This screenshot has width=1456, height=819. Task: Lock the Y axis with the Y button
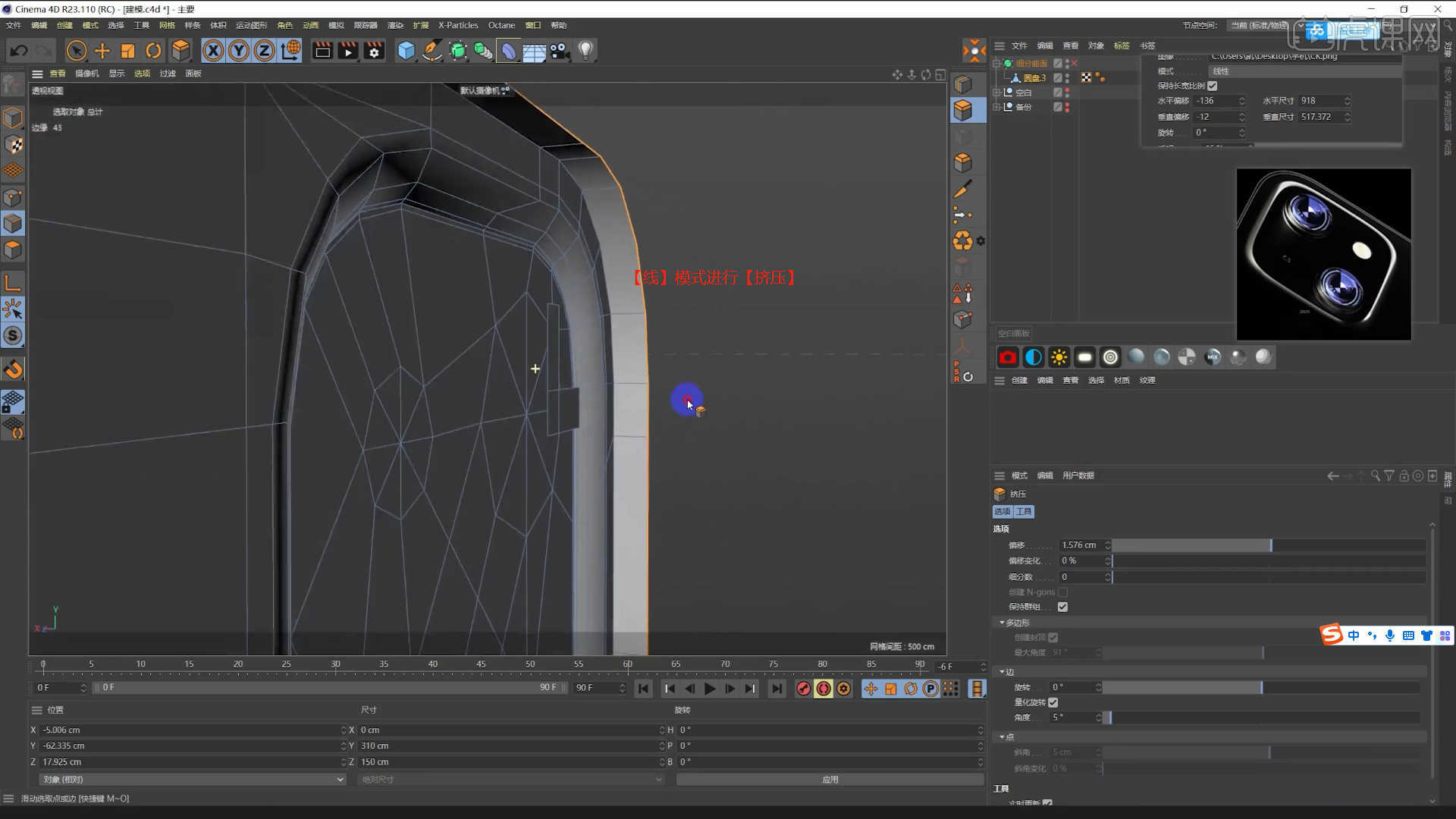click(239, 51)
